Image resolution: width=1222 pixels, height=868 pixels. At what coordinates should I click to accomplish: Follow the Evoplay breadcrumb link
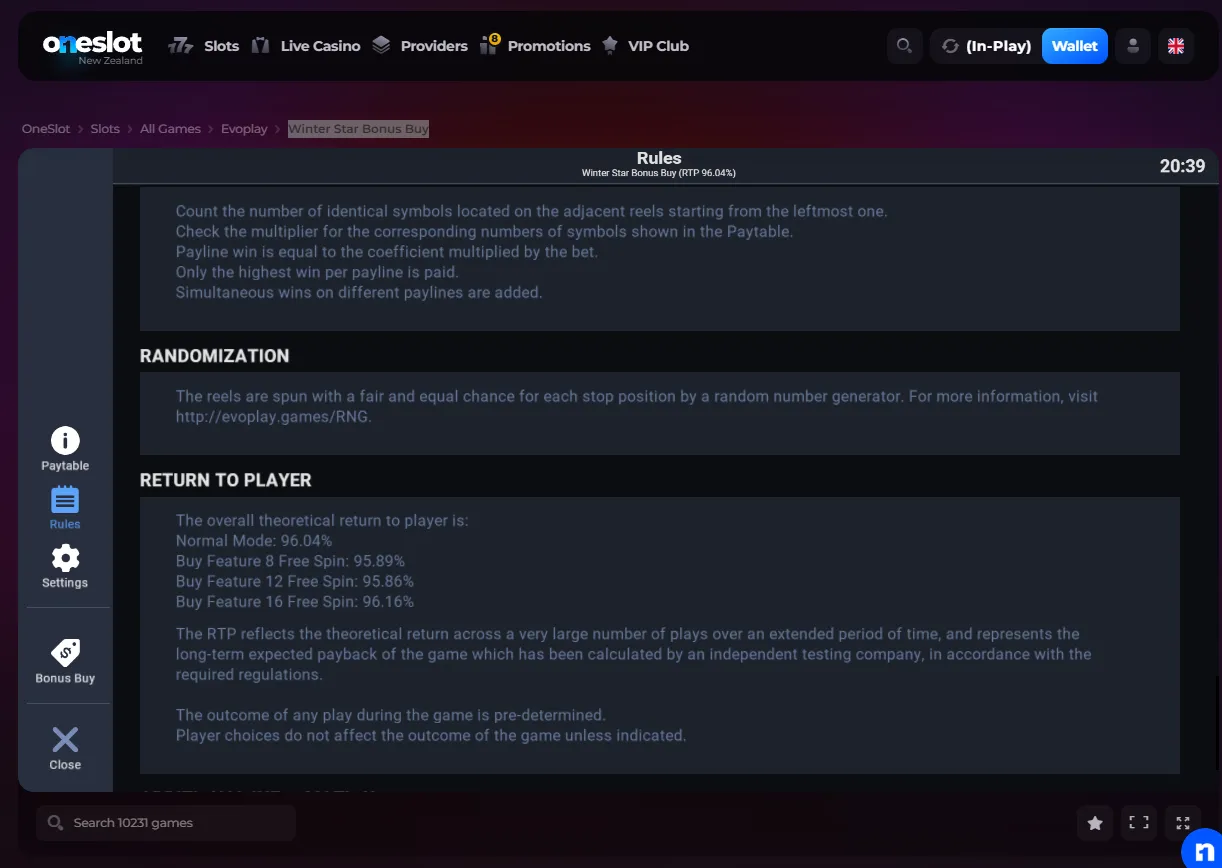click(244, 129)
